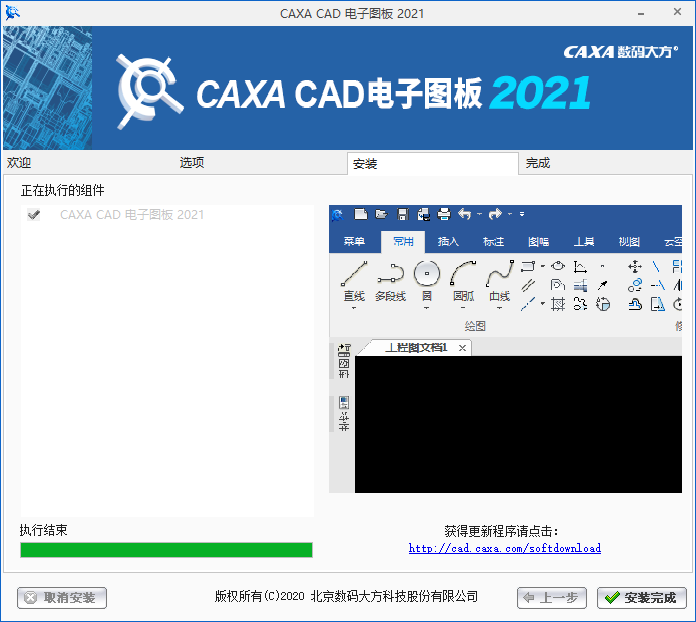Open the cad.caxa.com softdownload link
Viewport: 696px width, 622px height.
[505, 548]
